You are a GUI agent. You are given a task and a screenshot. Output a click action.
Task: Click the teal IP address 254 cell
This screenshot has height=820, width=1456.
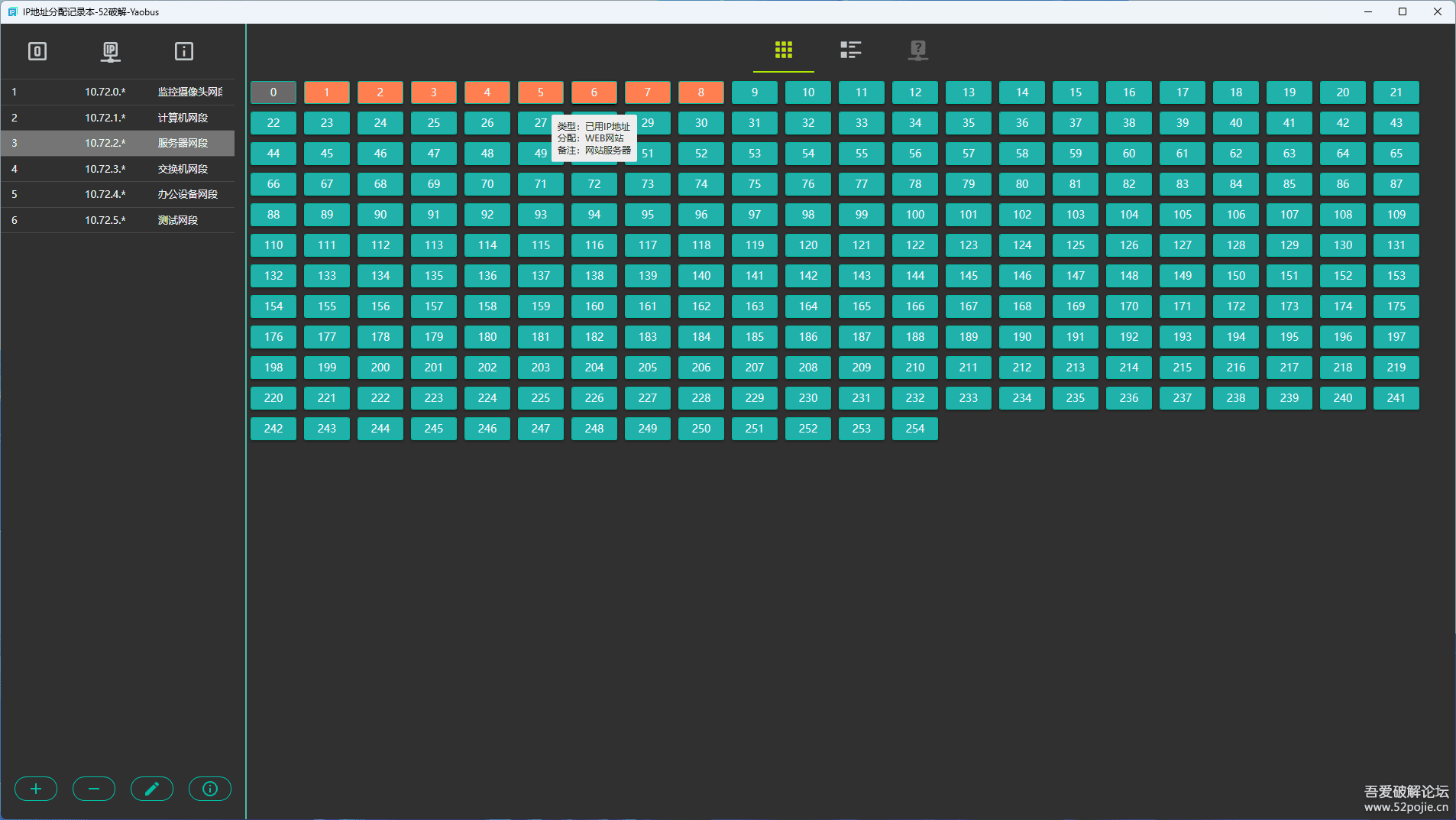click(x=915, y=429)
